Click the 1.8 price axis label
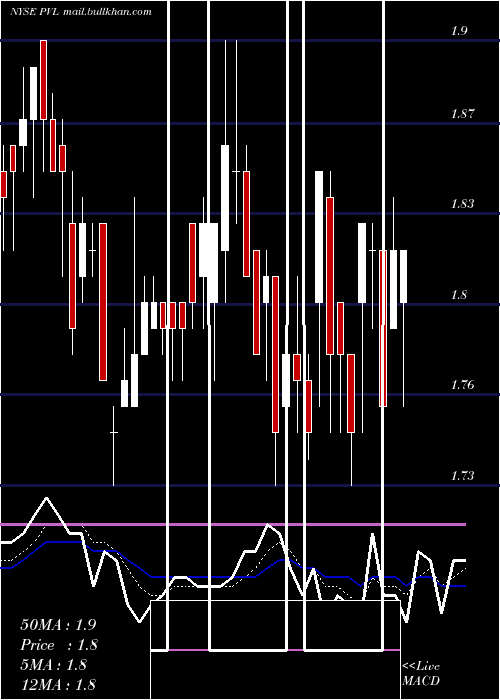Viewport: 500px width, 700px height. pyautogui.click(x=459, y=295)
